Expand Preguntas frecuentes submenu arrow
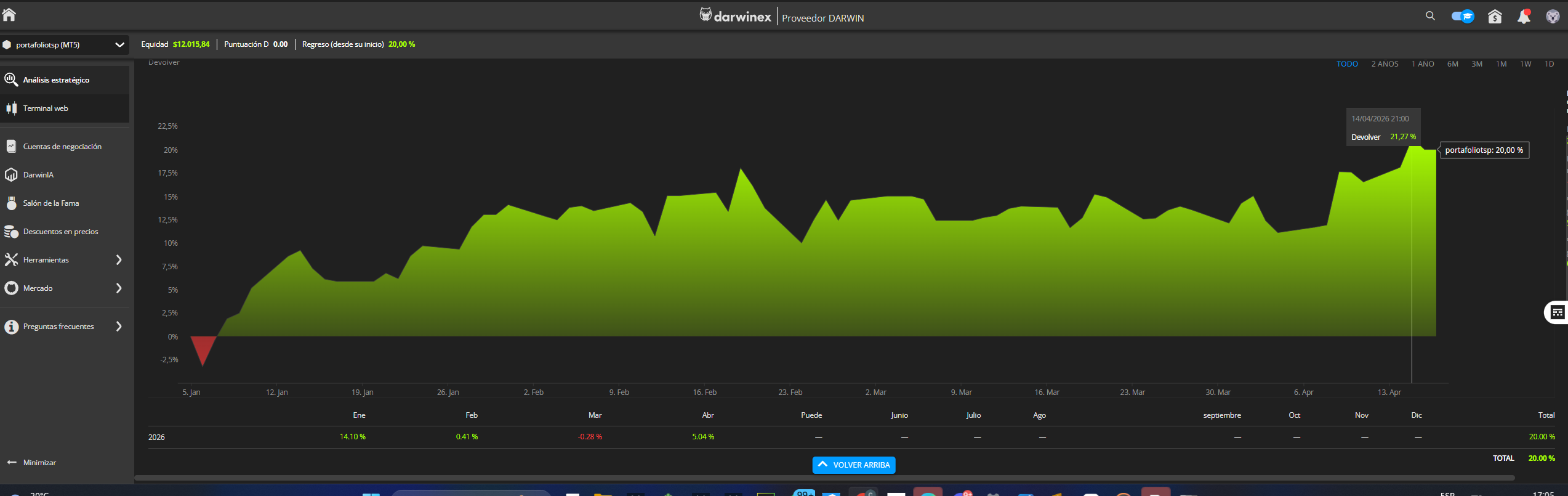 (119, 327)
